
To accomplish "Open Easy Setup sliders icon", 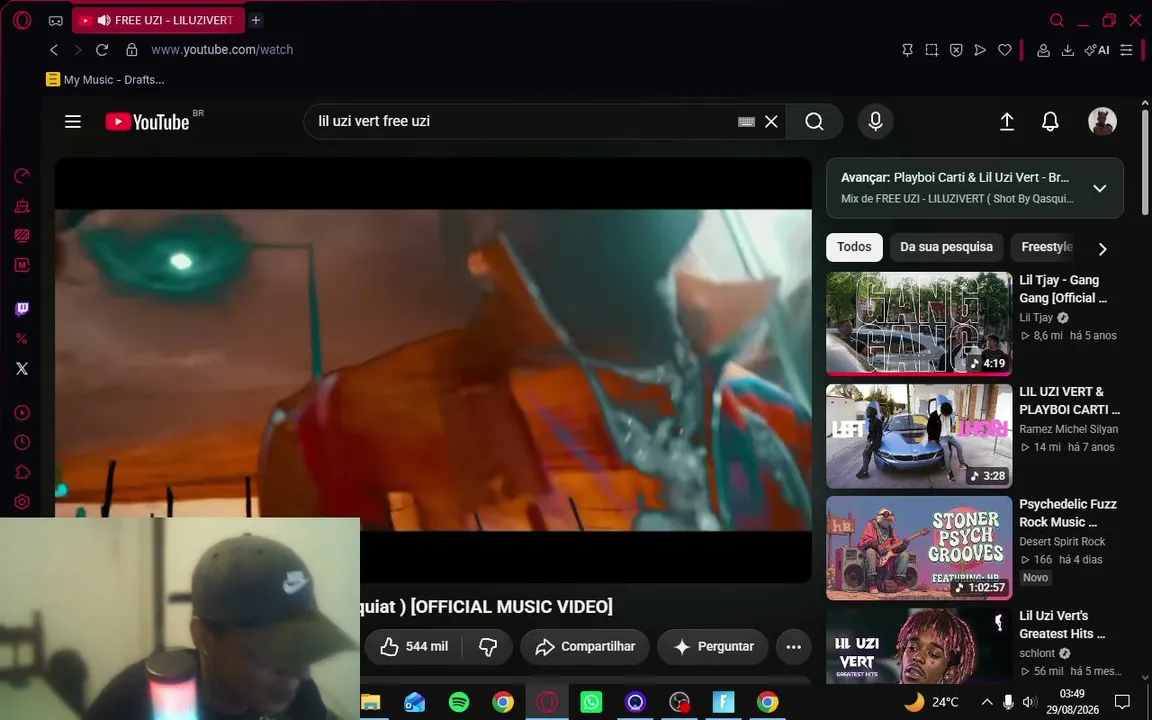I will [1126, 50].
